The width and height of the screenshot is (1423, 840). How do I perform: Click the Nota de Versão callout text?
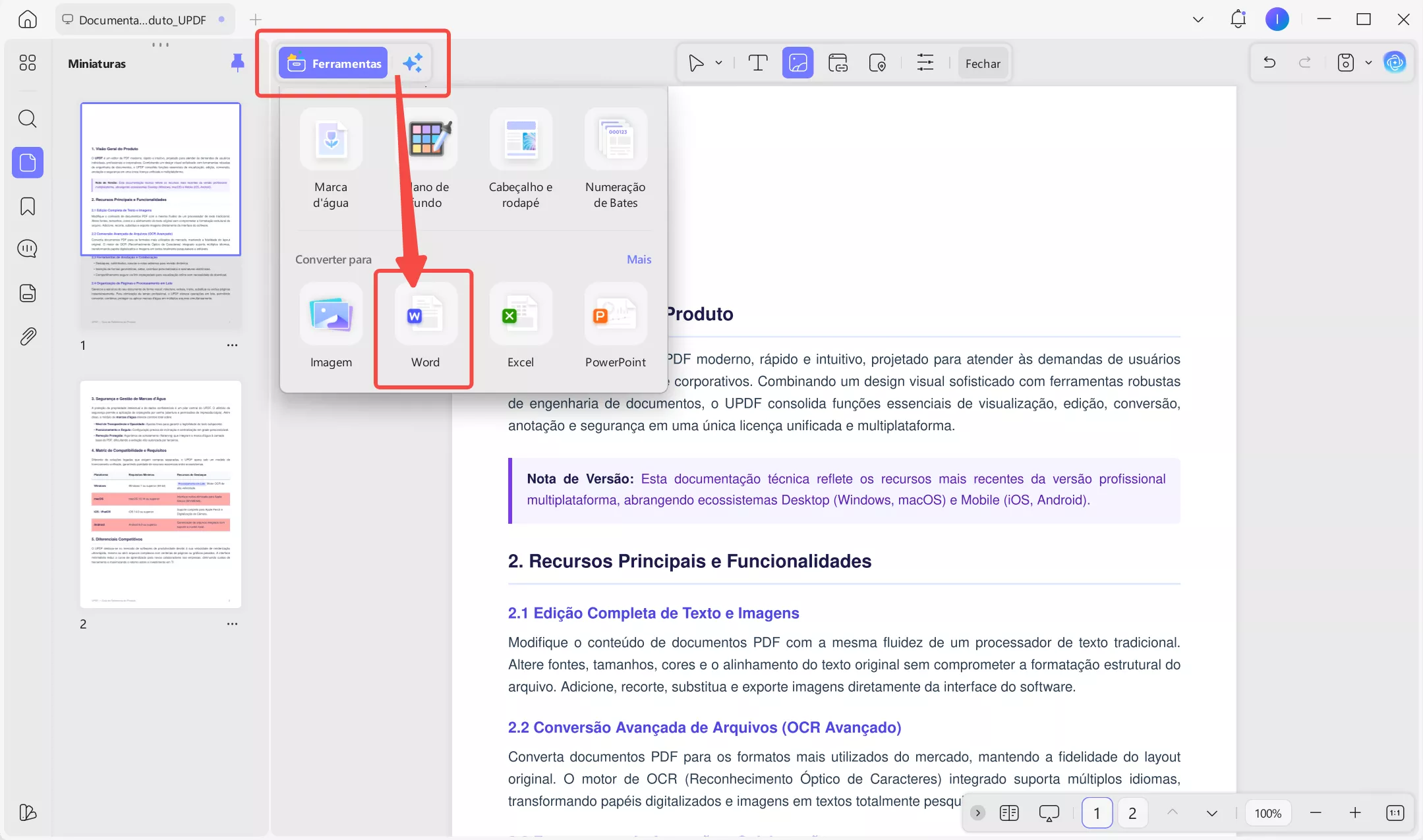pyautogui.click(x=846, y=490)
